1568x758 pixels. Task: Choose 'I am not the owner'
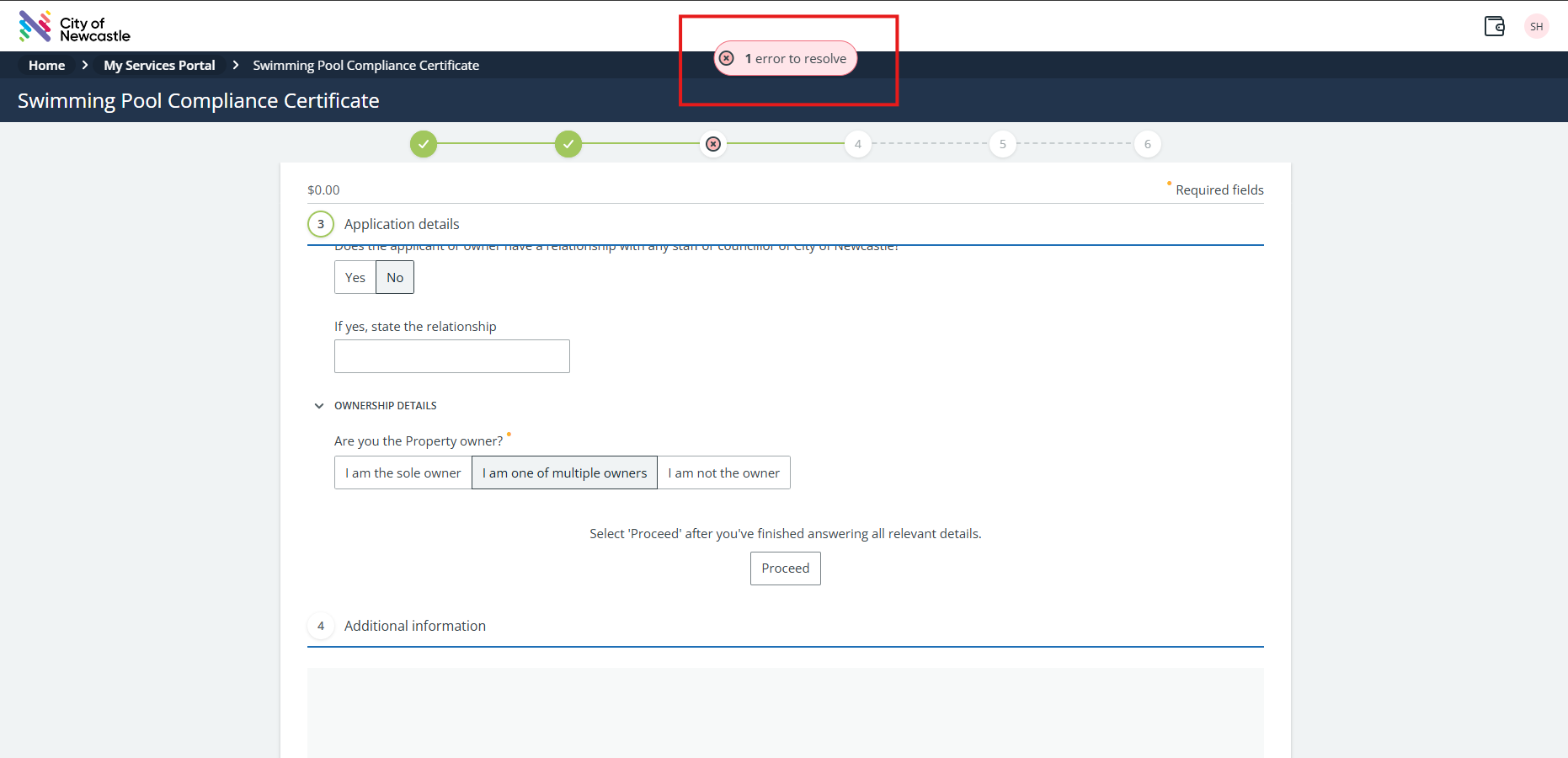click(x=723, y=472)
